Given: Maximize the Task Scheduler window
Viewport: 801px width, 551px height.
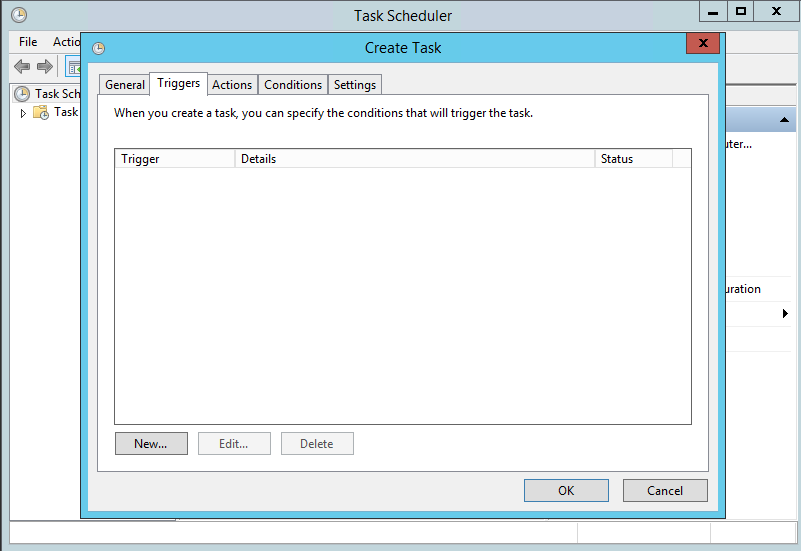Looking at the screenshot, I should pos(741,11).
